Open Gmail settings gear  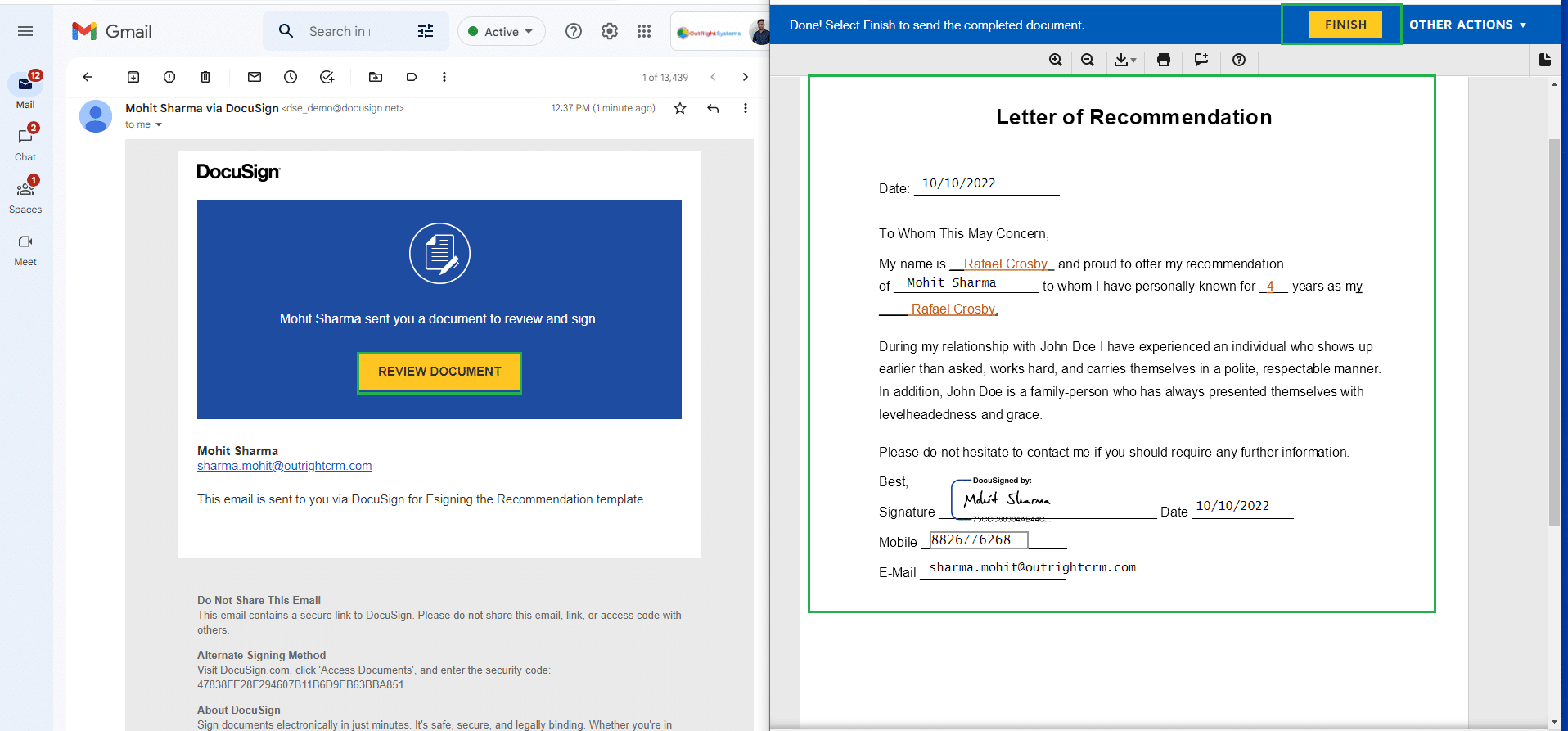[x=610, y=31]
